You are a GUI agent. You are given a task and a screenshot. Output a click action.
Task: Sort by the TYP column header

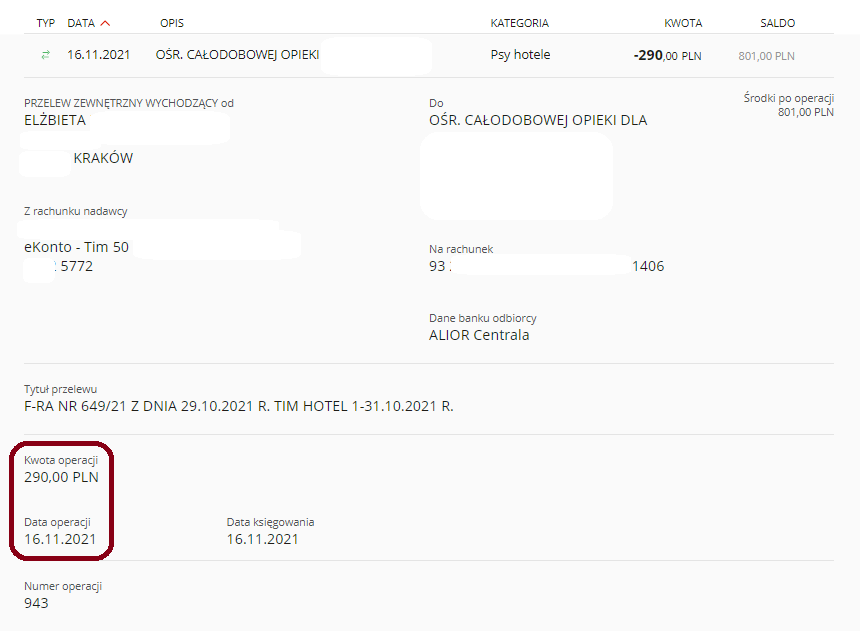tap(46, 23)
